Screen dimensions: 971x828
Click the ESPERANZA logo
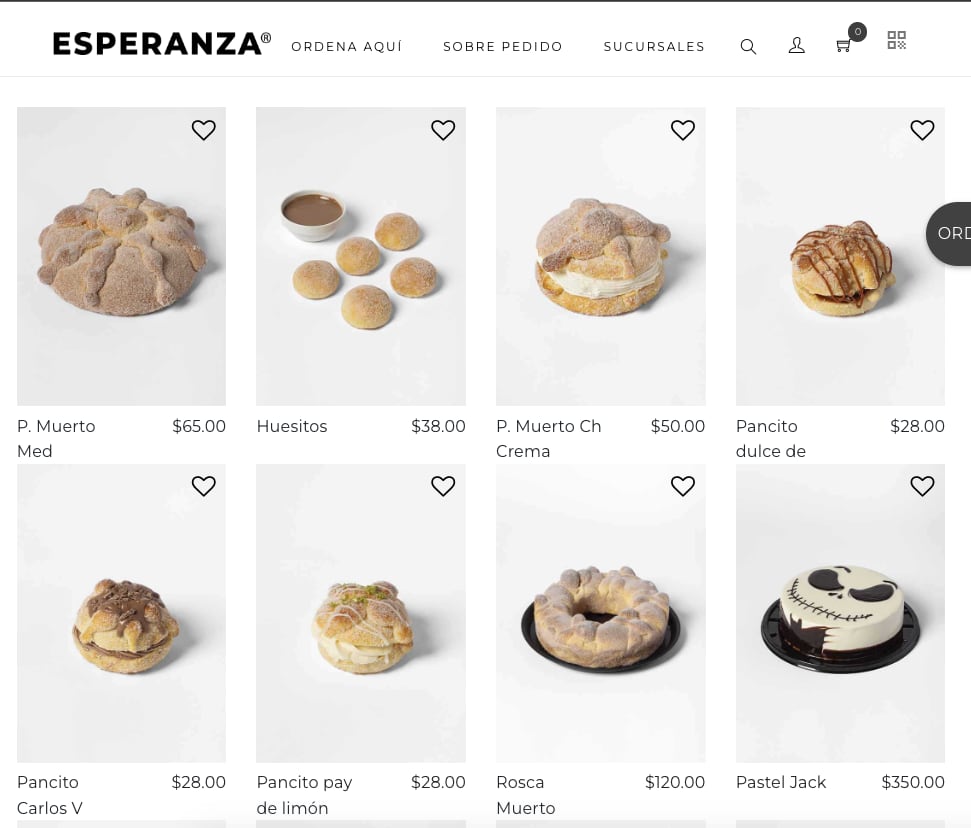tap(160, 42)
